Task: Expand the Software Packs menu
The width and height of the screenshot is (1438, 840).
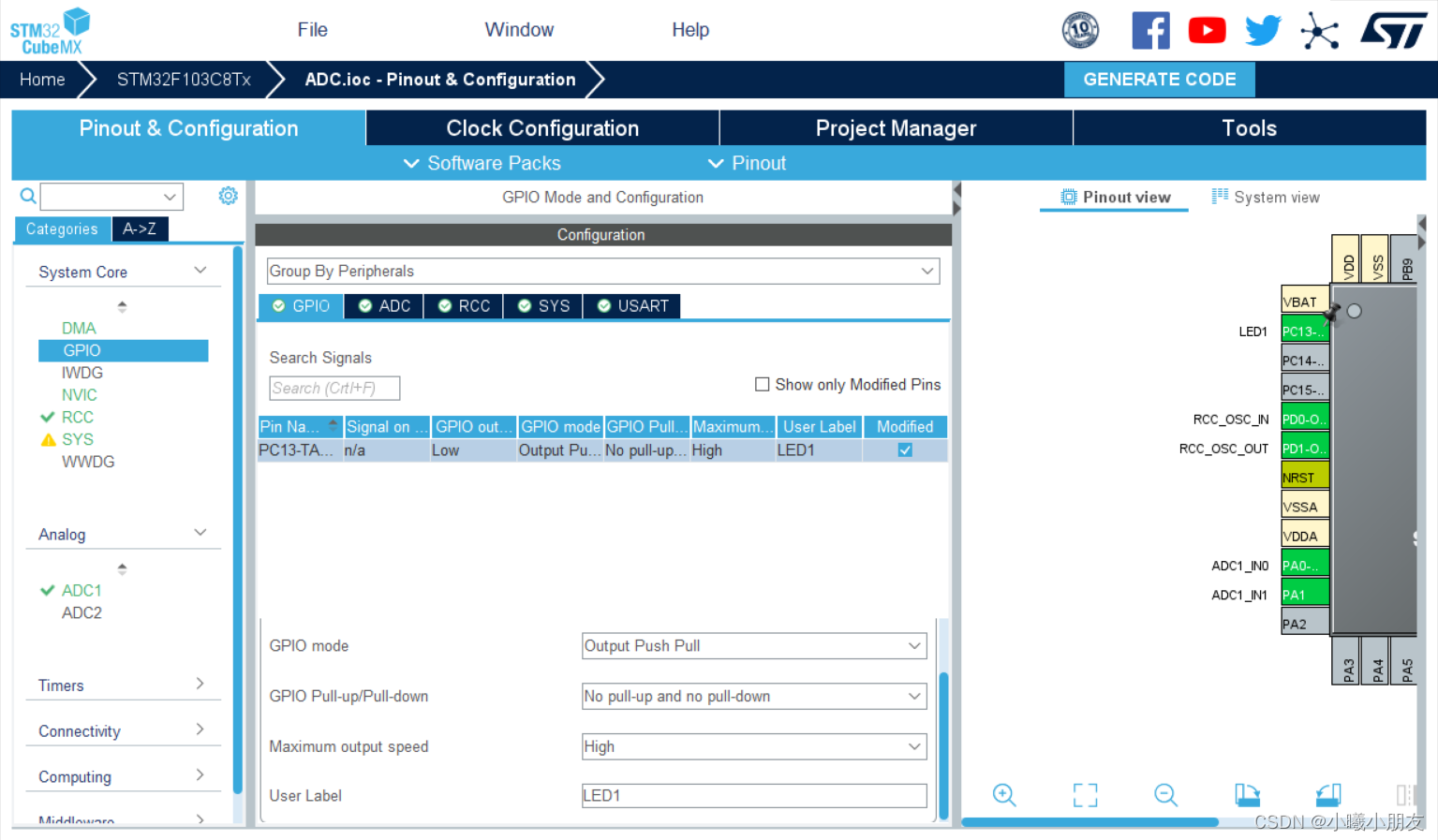Action: [x=482, y=163]
